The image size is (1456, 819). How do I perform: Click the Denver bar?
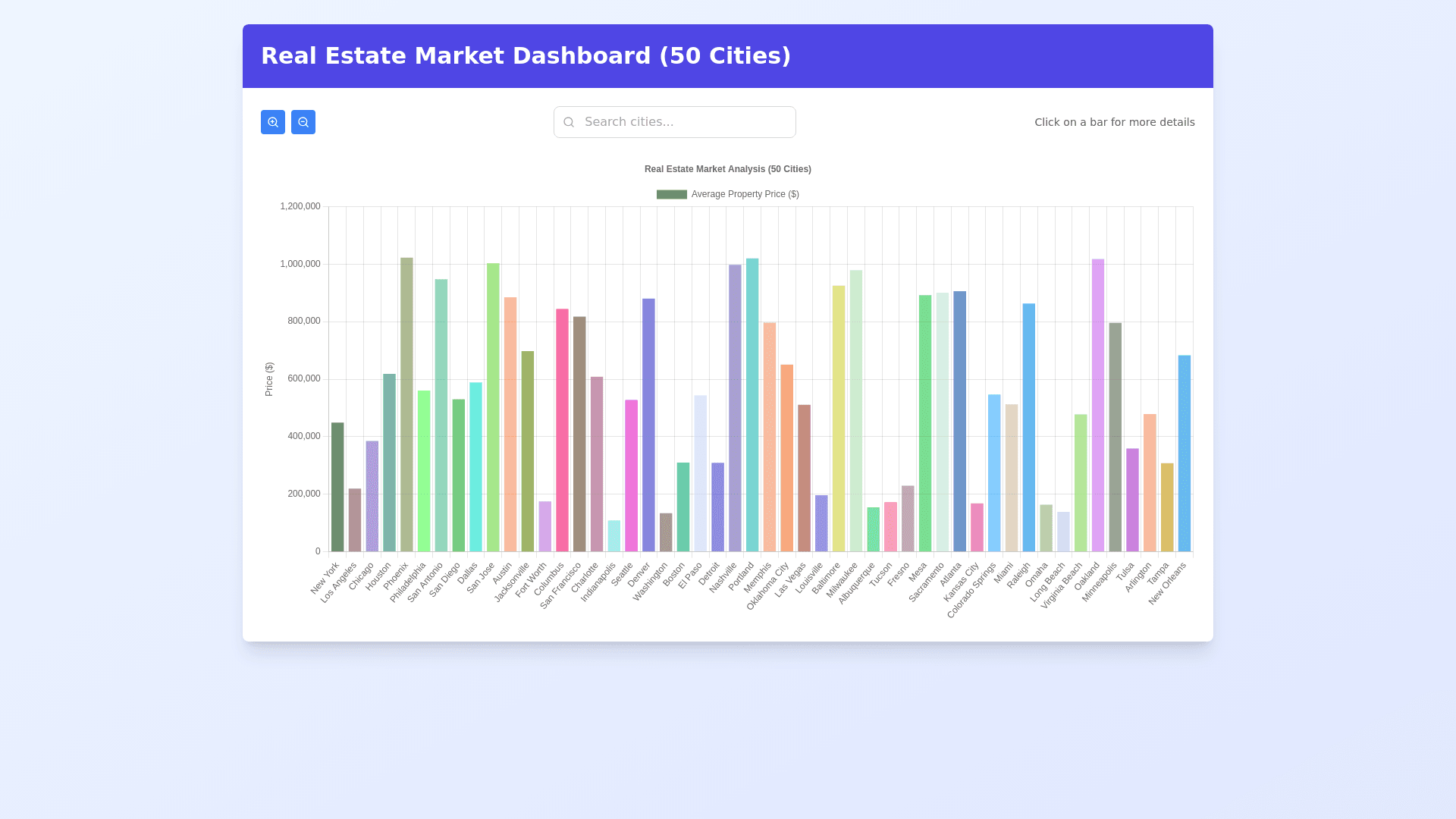point(648,425)
